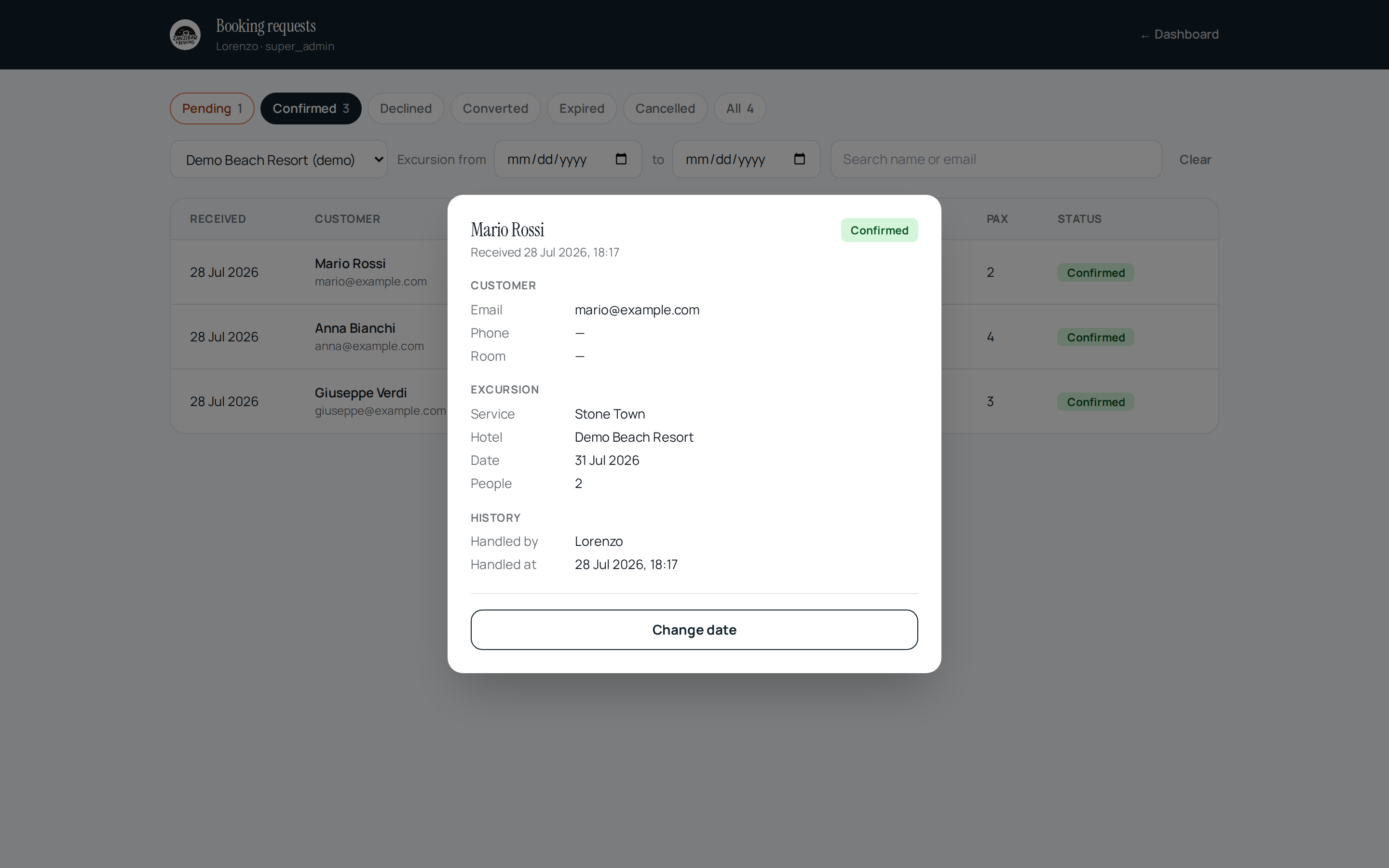Viewport: 1389px width, 868px height.
Task: Click the 'to' date input field
Action: tap(746, 160)
